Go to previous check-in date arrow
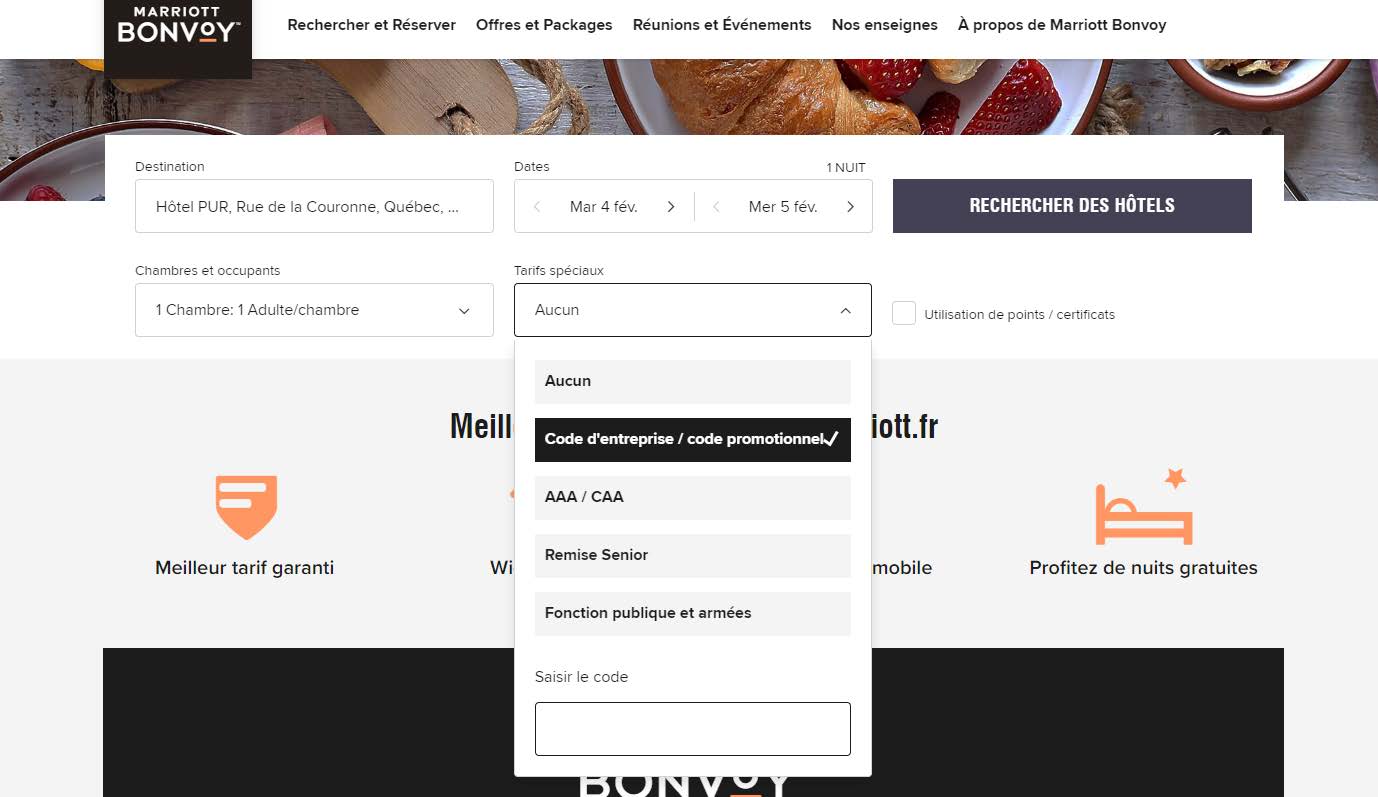 (537, 207)
